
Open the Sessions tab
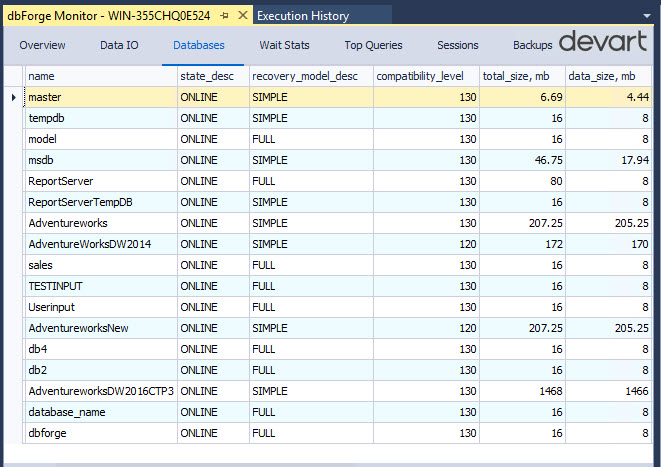[458, 45]
